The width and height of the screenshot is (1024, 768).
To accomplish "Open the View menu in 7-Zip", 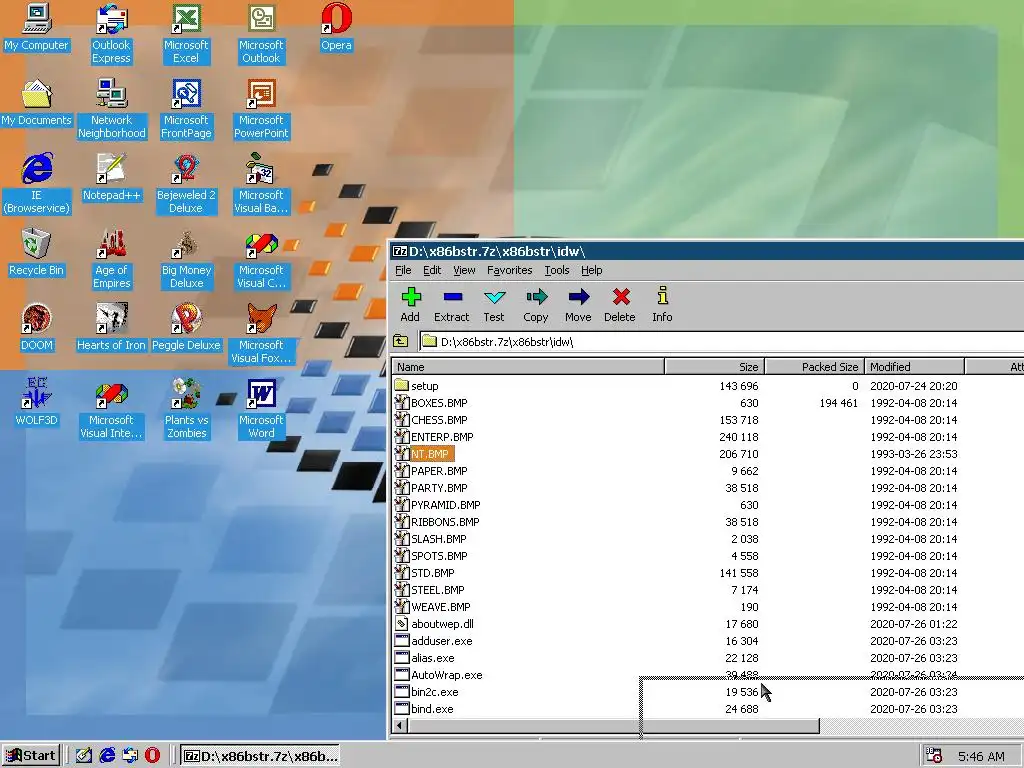I will pos(464,270).
